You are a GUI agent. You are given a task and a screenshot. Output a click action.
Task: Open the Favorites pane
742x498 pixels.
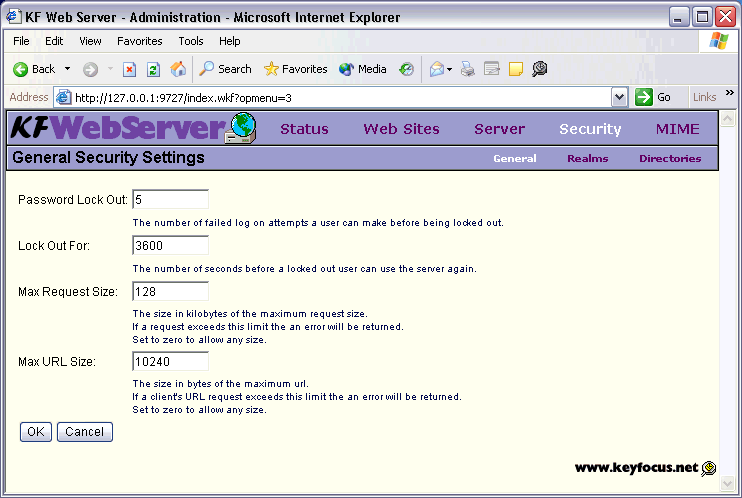295,69
